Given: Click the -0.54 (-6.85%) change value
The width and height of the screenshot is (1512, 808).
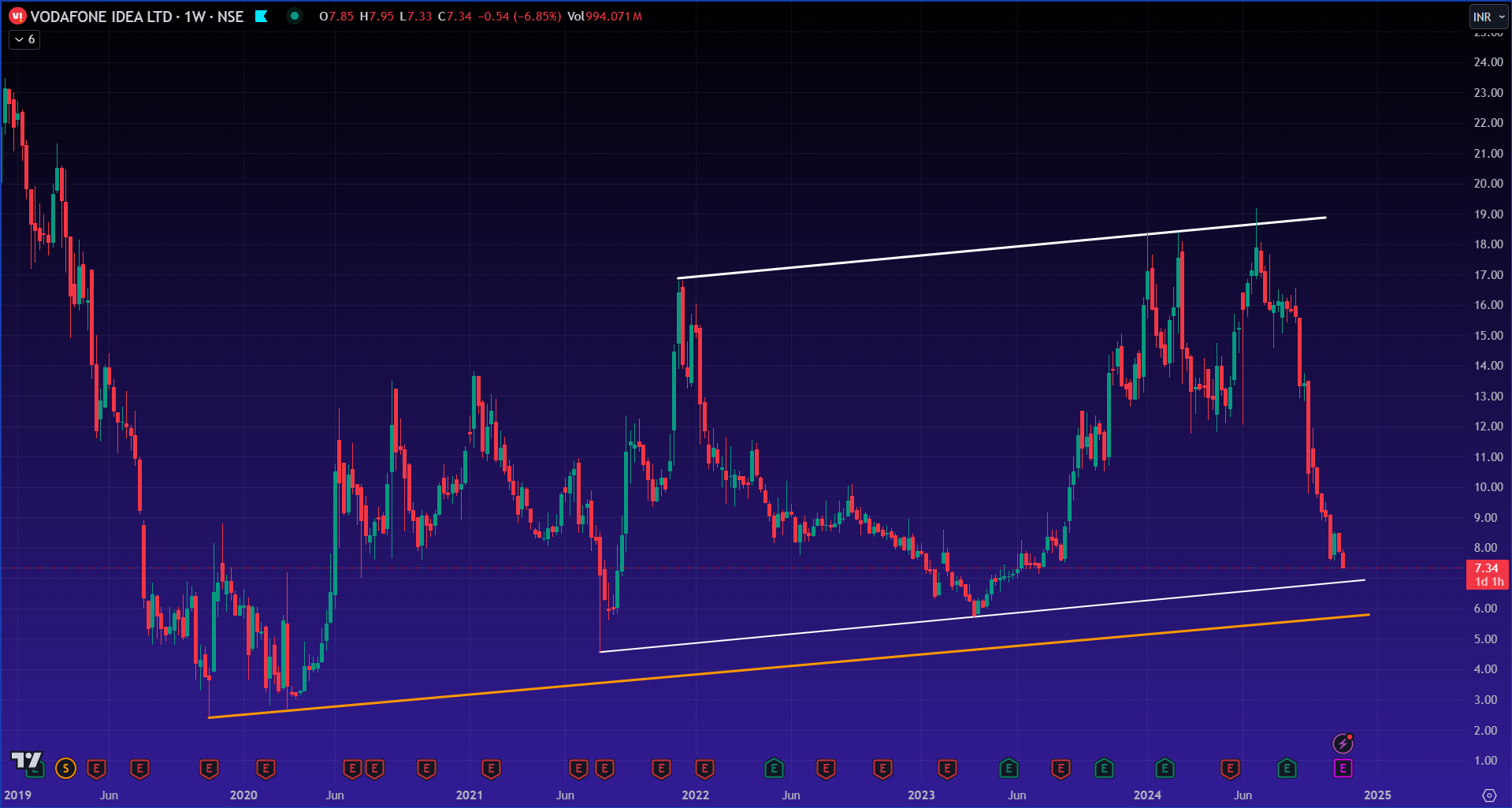Looking at the screenshot, I should pyautogui.click(x=519, y=17).
